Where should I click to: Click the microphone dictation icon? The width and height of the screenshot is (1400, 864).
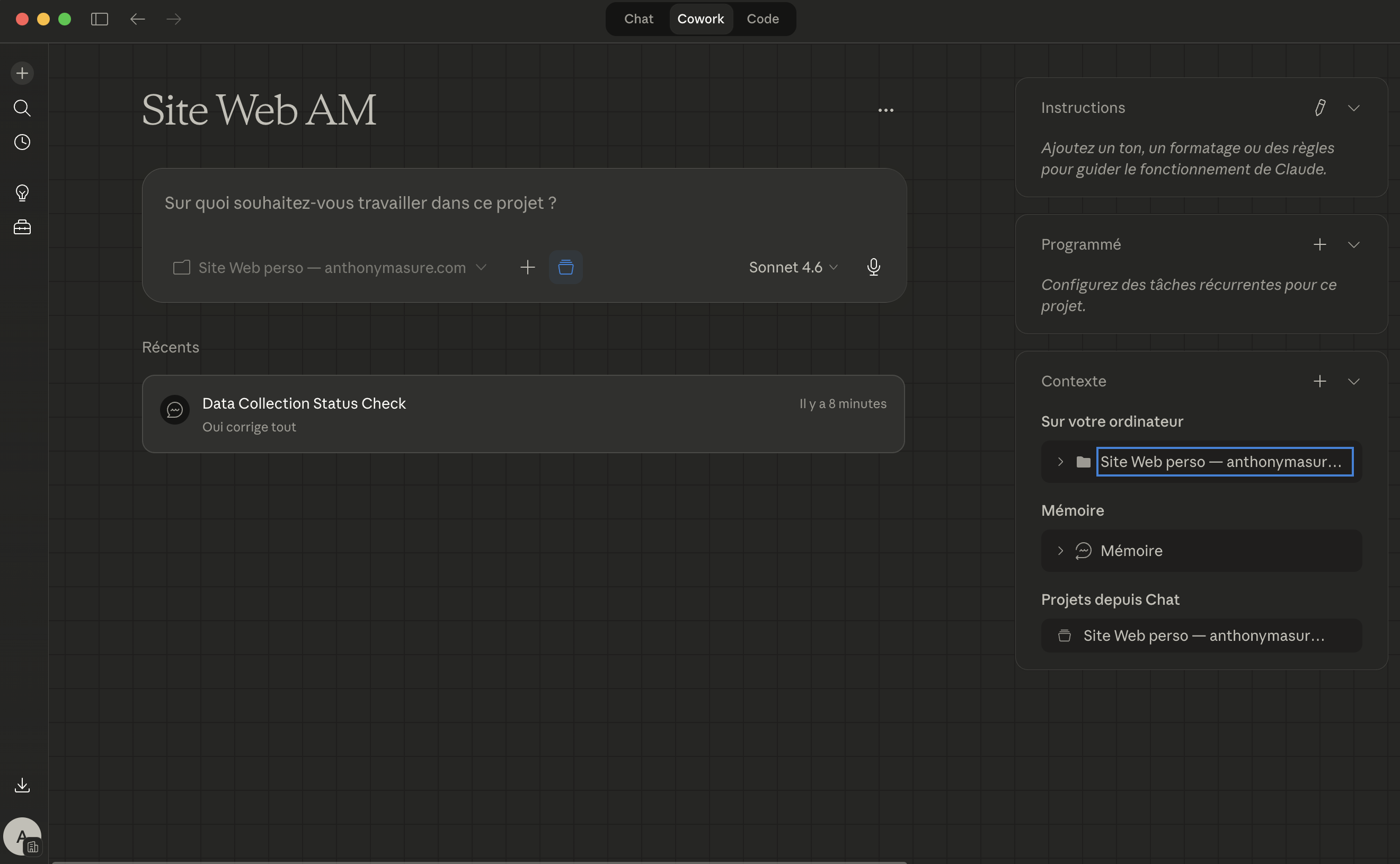(x=873, y=267)
